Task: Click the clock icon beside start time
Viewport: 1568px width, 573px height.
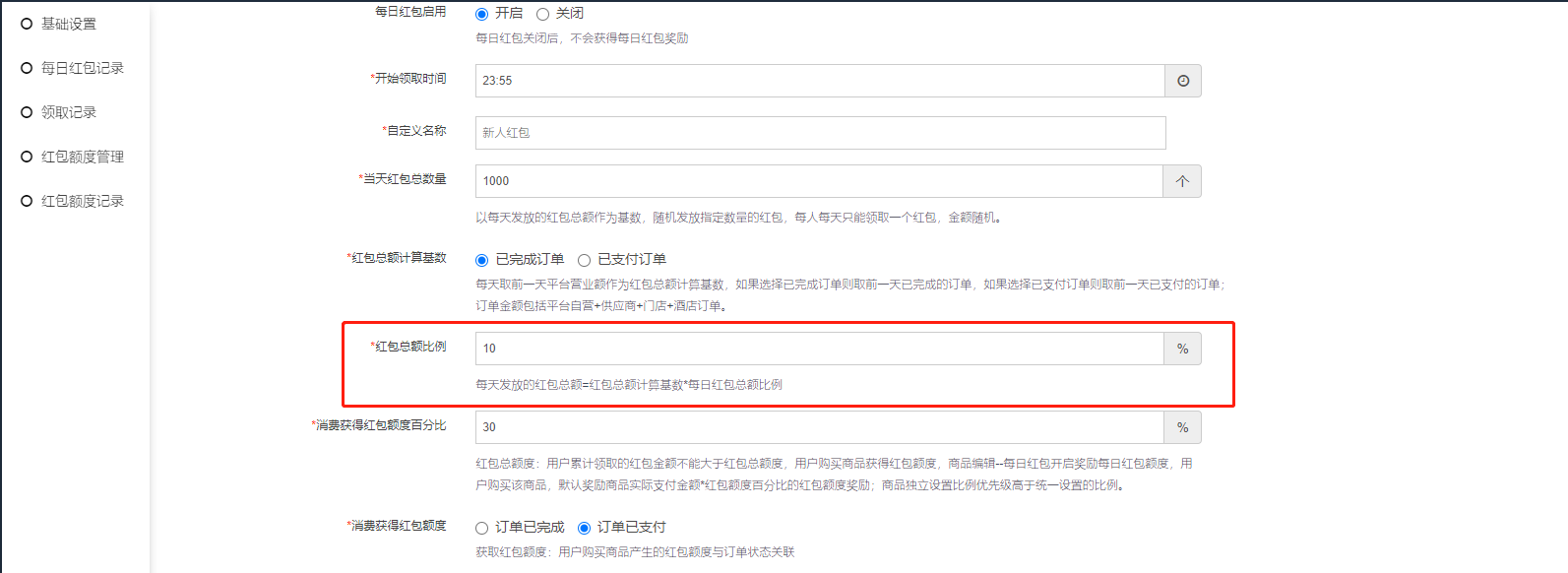Action: [x=1182, y=81]
